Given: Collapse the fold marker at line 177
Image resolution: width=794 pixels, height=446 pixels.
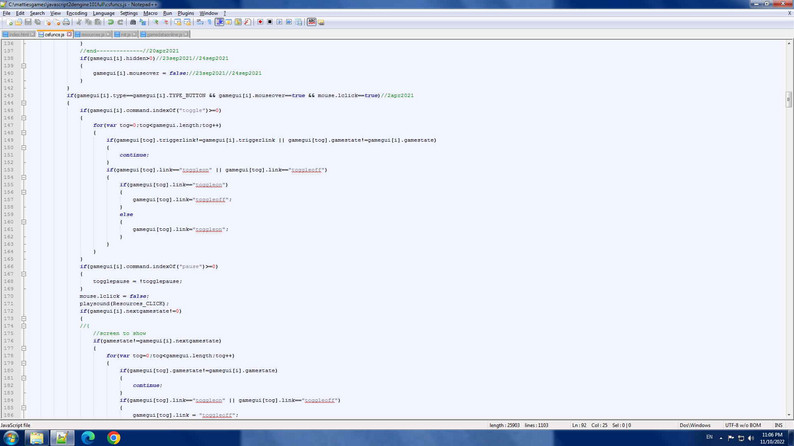Looking at the screenshot, I should (x=23, y=348).
